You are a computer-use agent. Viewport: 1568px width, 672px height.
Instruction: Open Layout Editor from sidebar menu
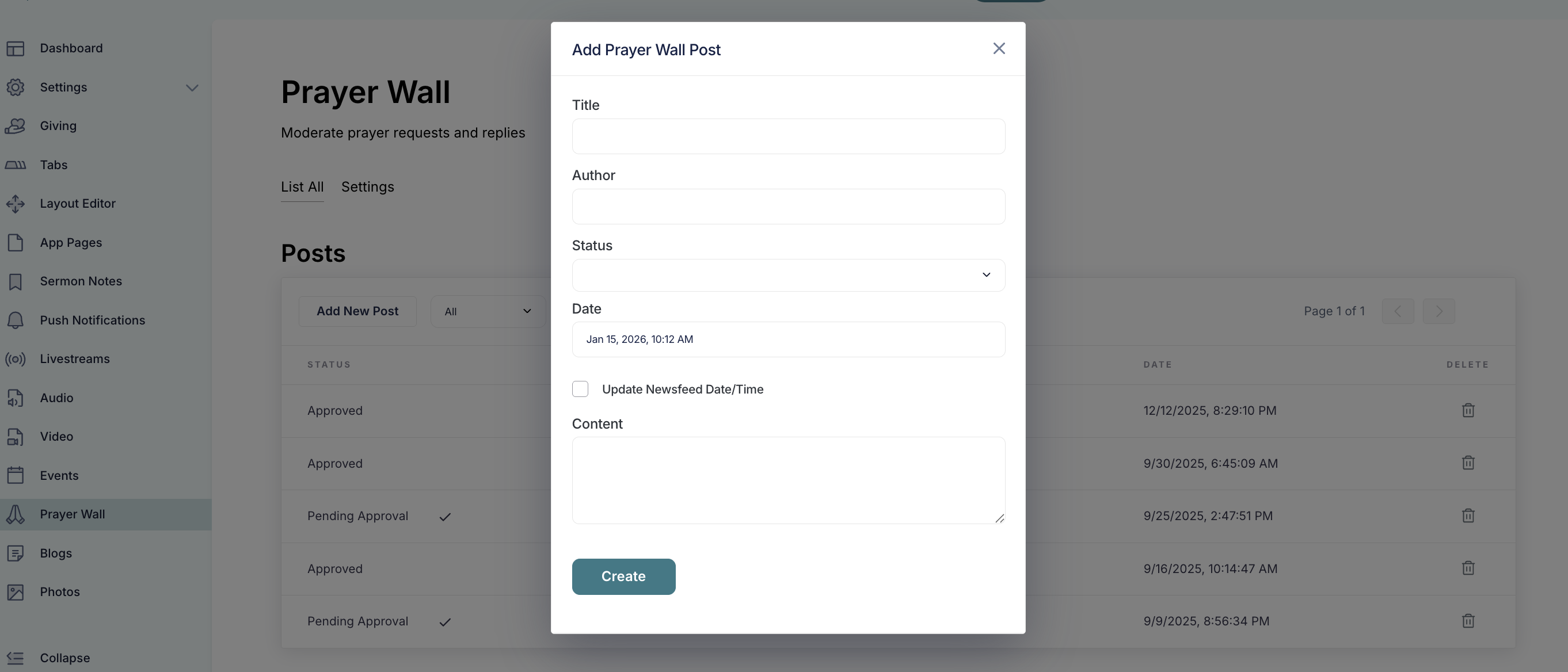tap(78, 204)
